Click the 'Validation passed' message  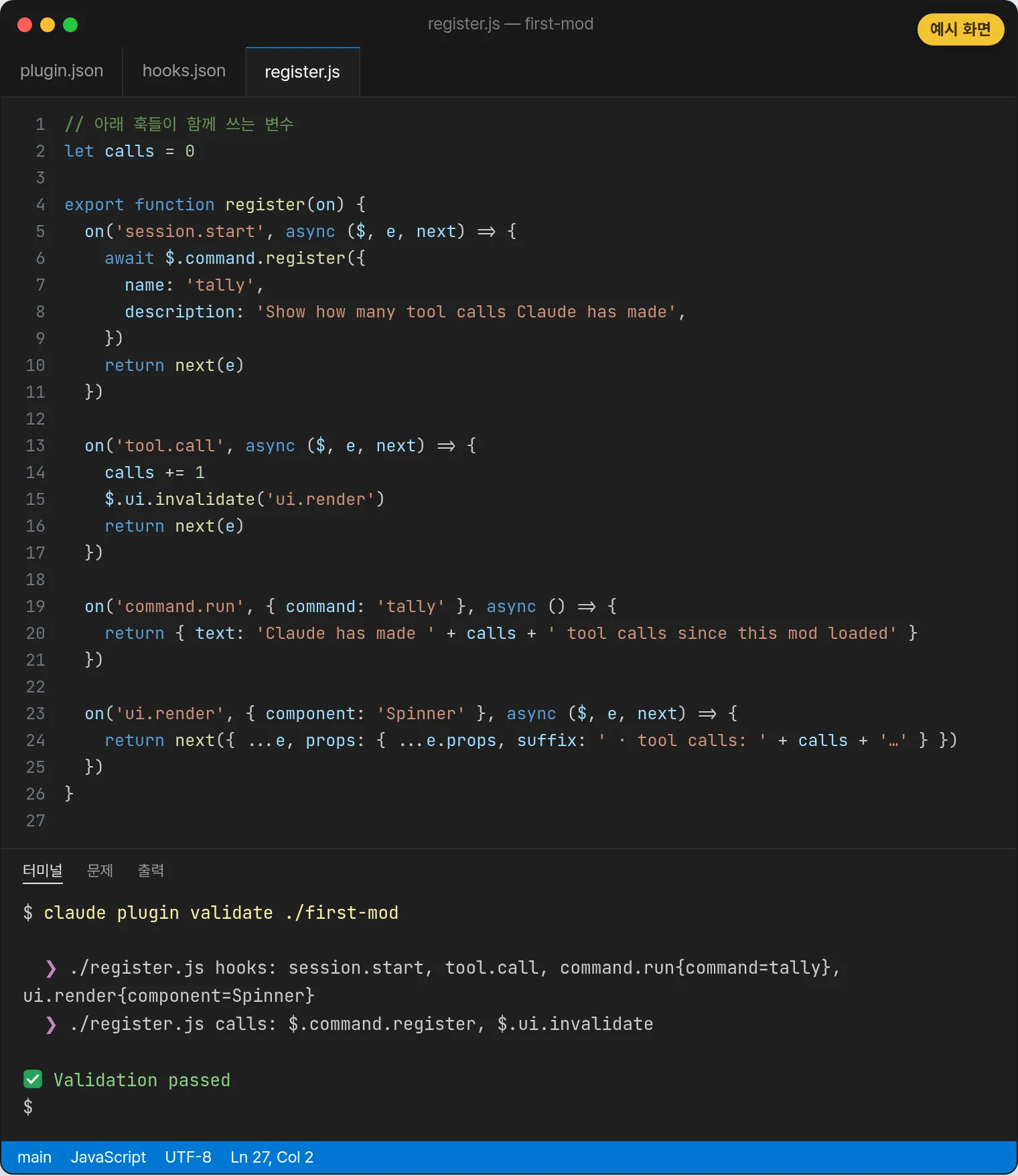coord(142,1080)
